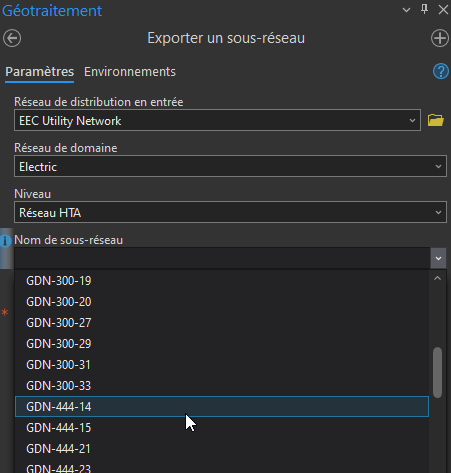Viewport: 451px width, 473px height.
Task: Open the Géotraitement pane options chevron
Action: [406, 10]
